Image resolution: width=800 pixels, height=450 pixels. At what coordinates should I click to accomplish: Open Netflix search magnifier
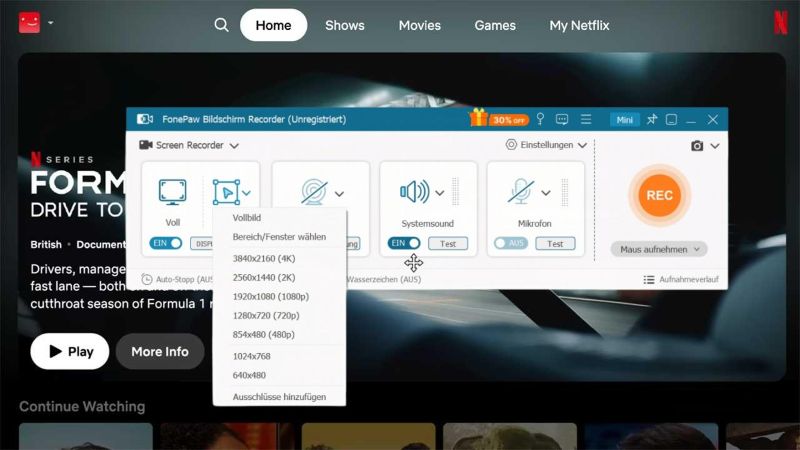[x=221, y=24]
